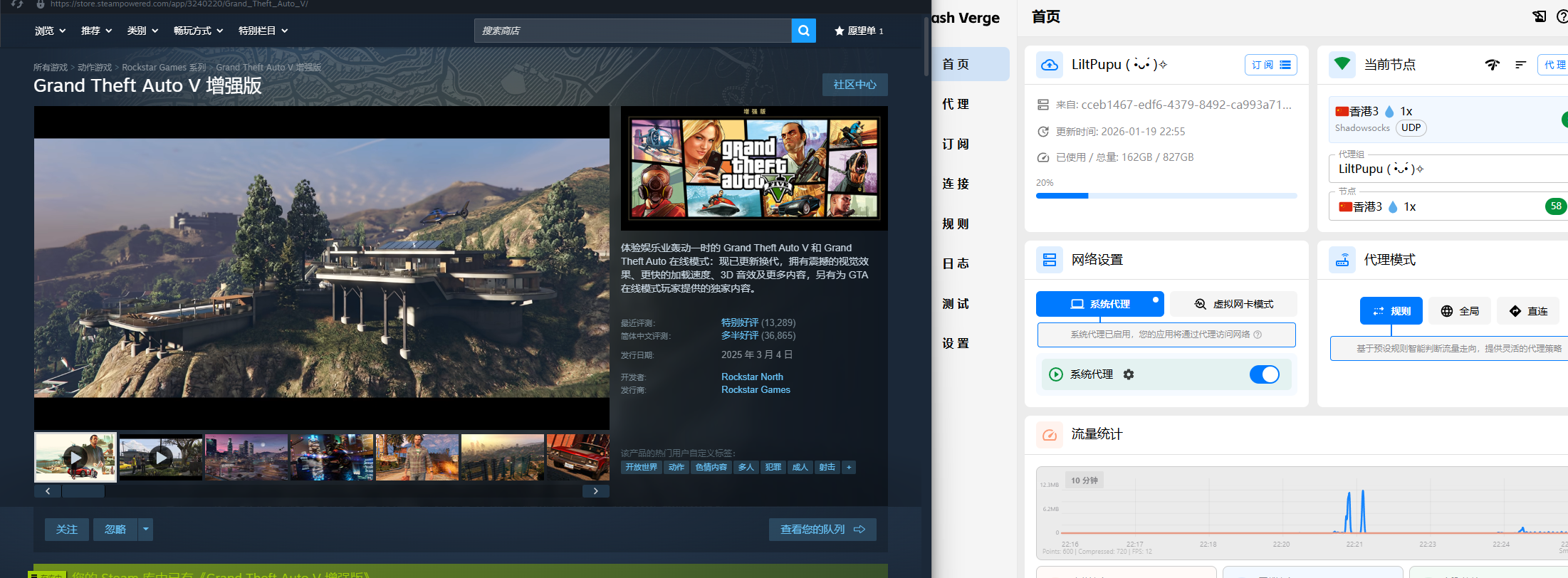Add a tag with the plus button
The height and width of the screenshot is (578, 1568).
849,468
